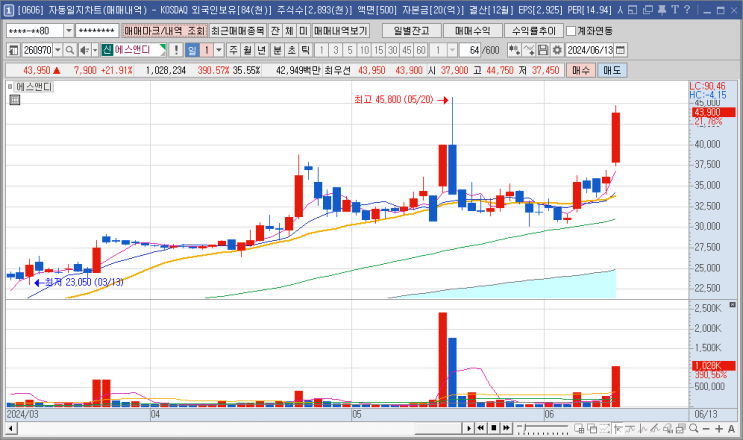Click the 매매수익 button

[x=472, y=31]
